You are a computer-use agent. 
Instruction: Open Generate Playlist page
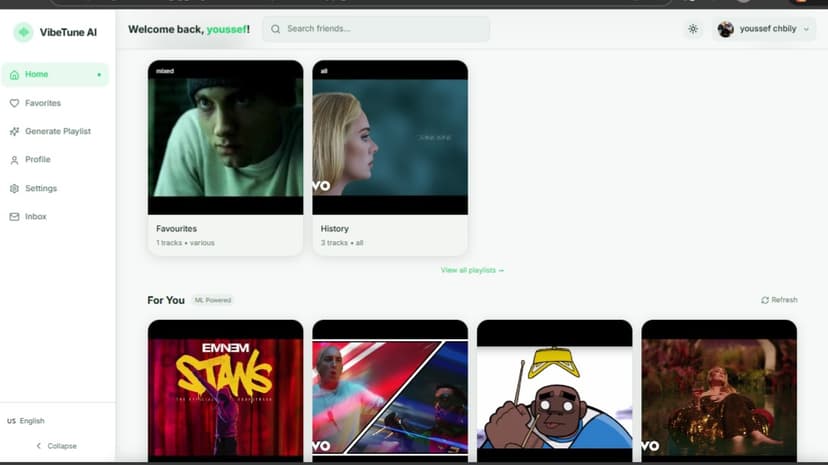[x=55, y=131]
